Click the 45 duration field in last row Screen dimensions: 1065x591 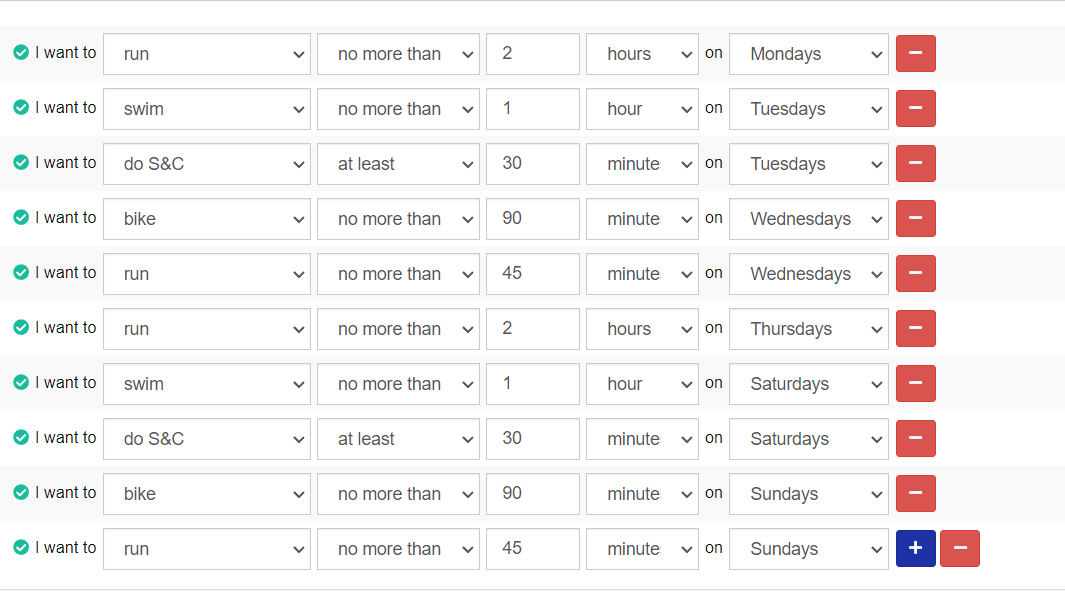533,549
